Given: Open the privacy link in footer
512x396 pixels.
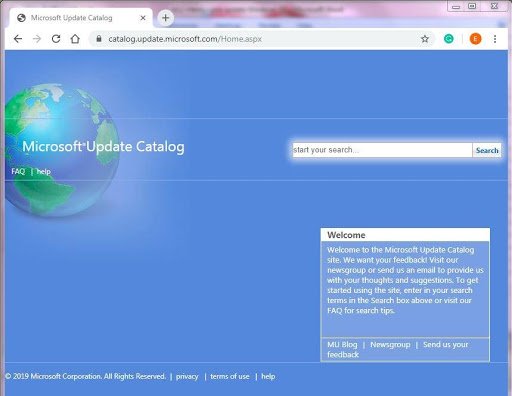Looking at the screenshot, I should coord(187,376).
